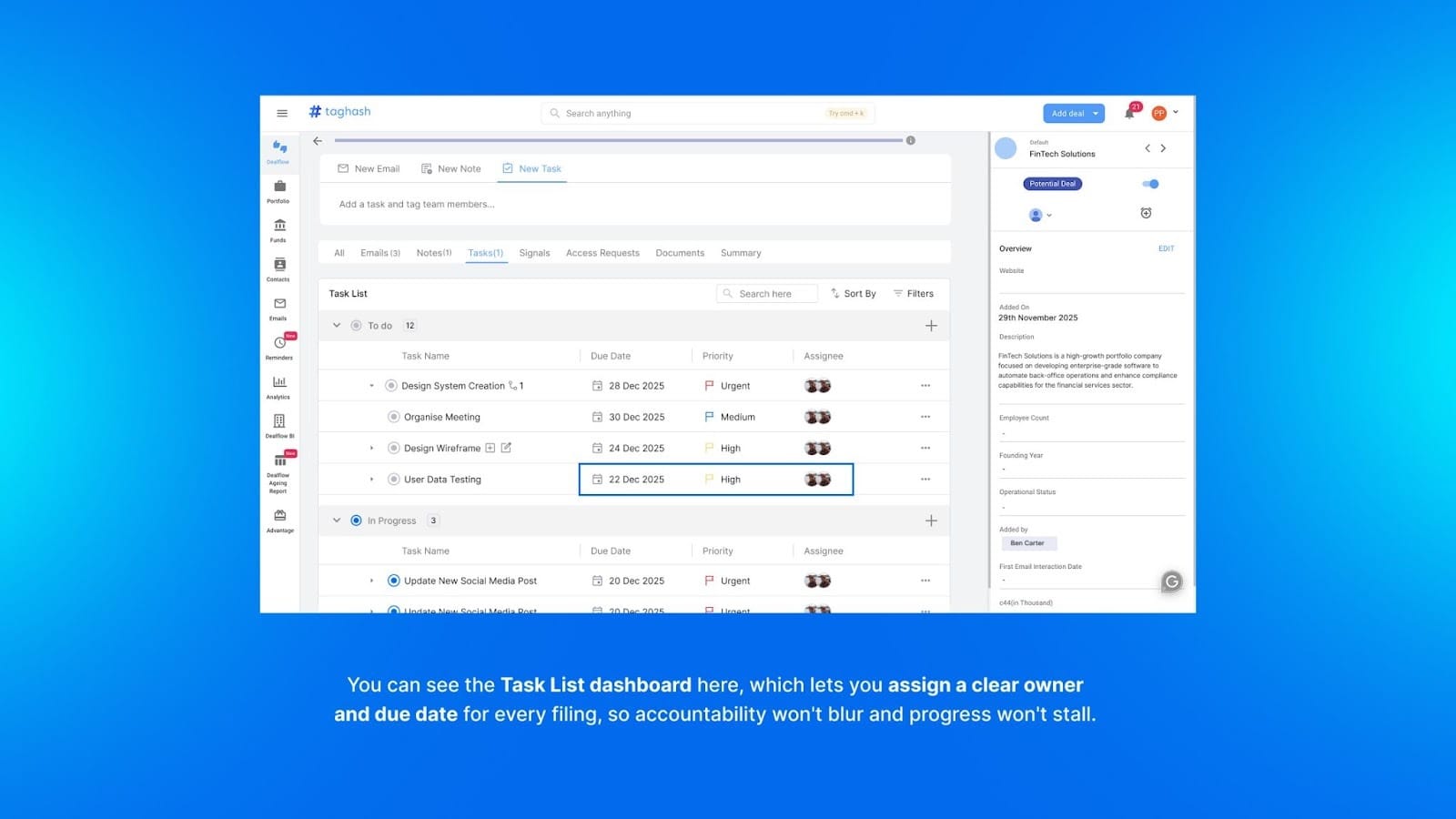Collapse the To do task group
This screenshot has height=819, width=1456.
[337, 326]
